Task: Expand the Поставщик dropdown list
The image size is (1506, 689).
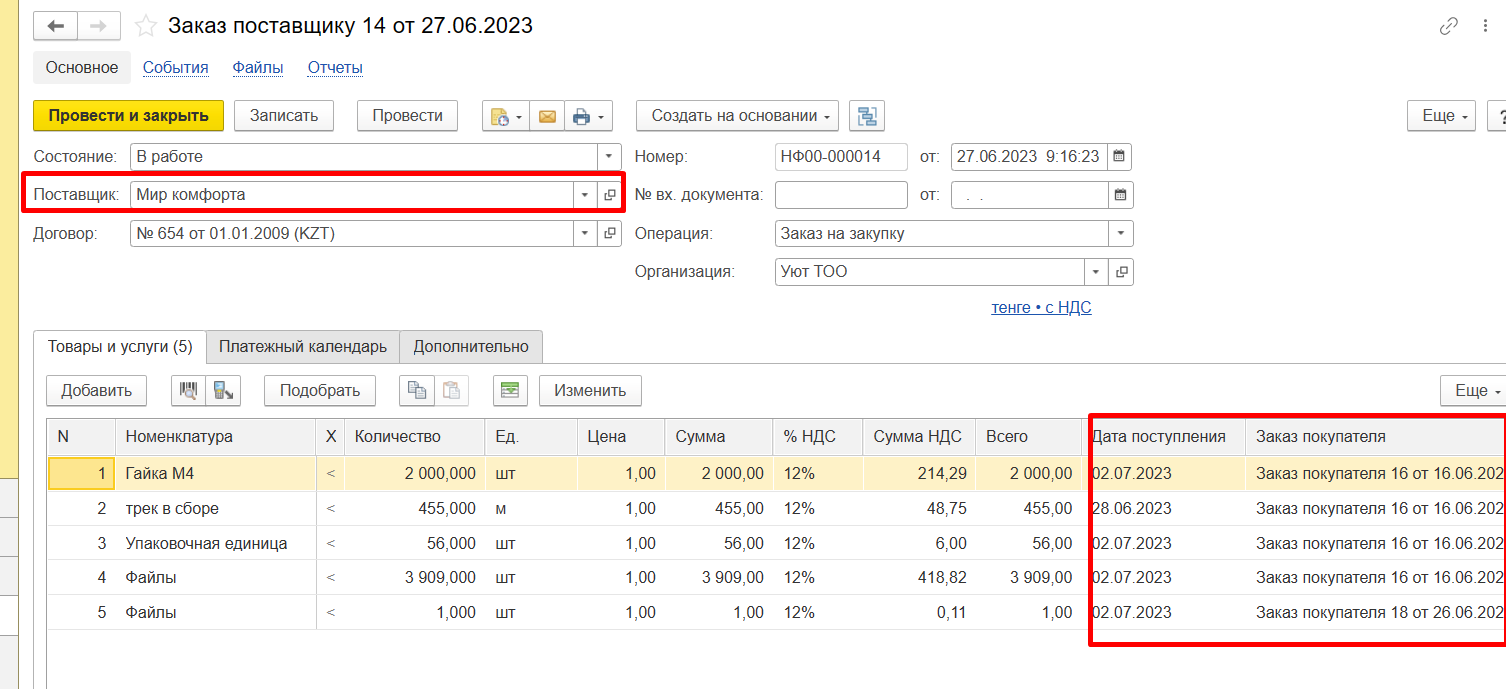Action: [x=584, y=195]
